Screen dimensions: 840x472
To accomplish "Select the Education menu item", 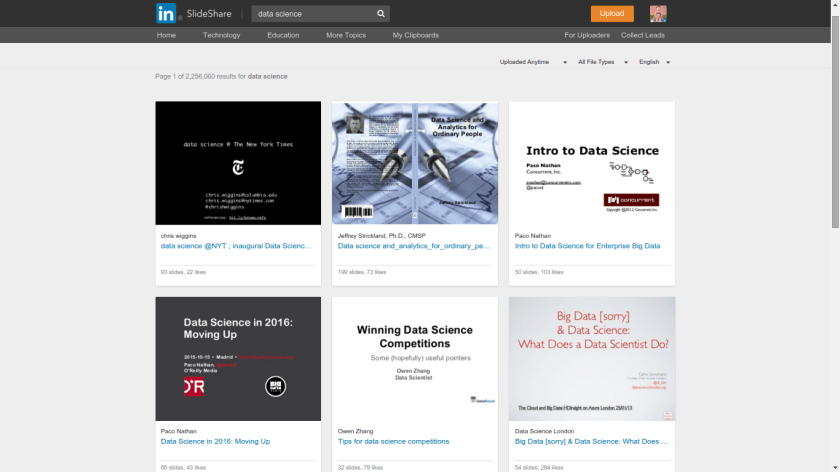I will point(283,35).
